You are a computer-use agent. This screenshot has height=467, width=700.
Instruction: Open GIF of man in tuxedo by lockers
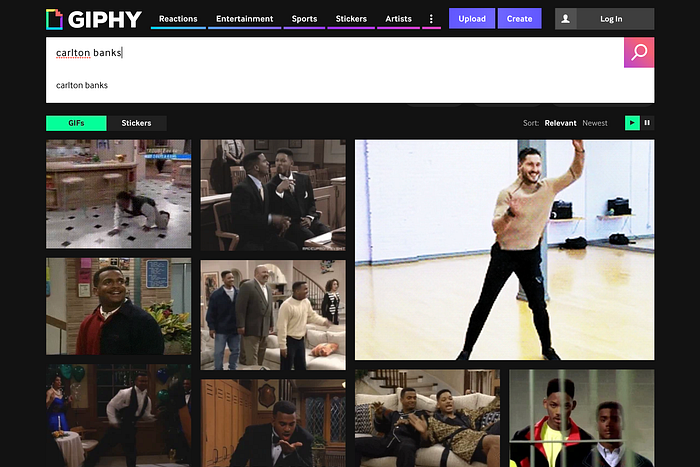pyautogui.click(x=273, y=423)
